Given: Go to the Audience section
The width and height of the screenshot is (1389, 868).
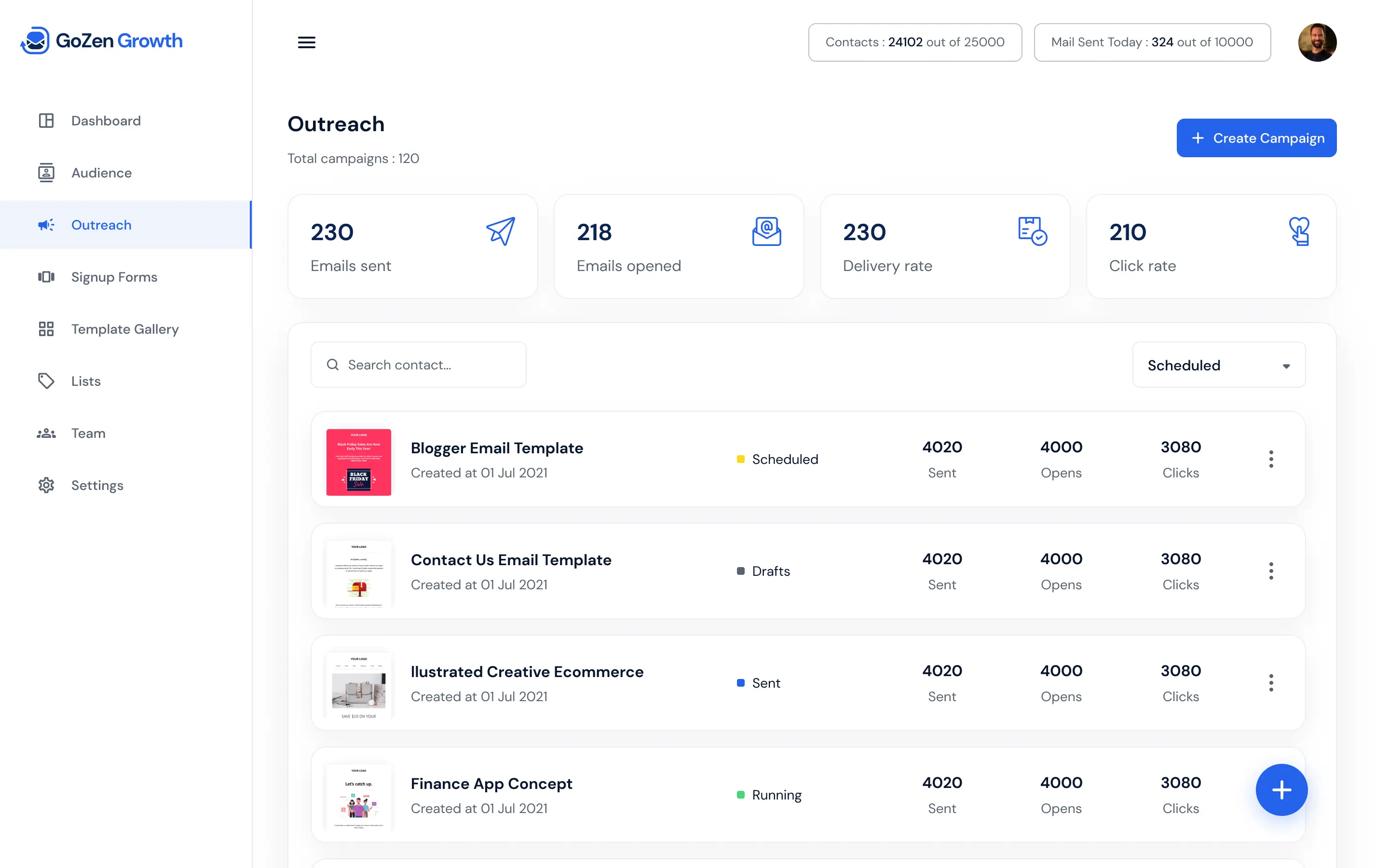Looking at the screenshot, I should tap(102, 172).
